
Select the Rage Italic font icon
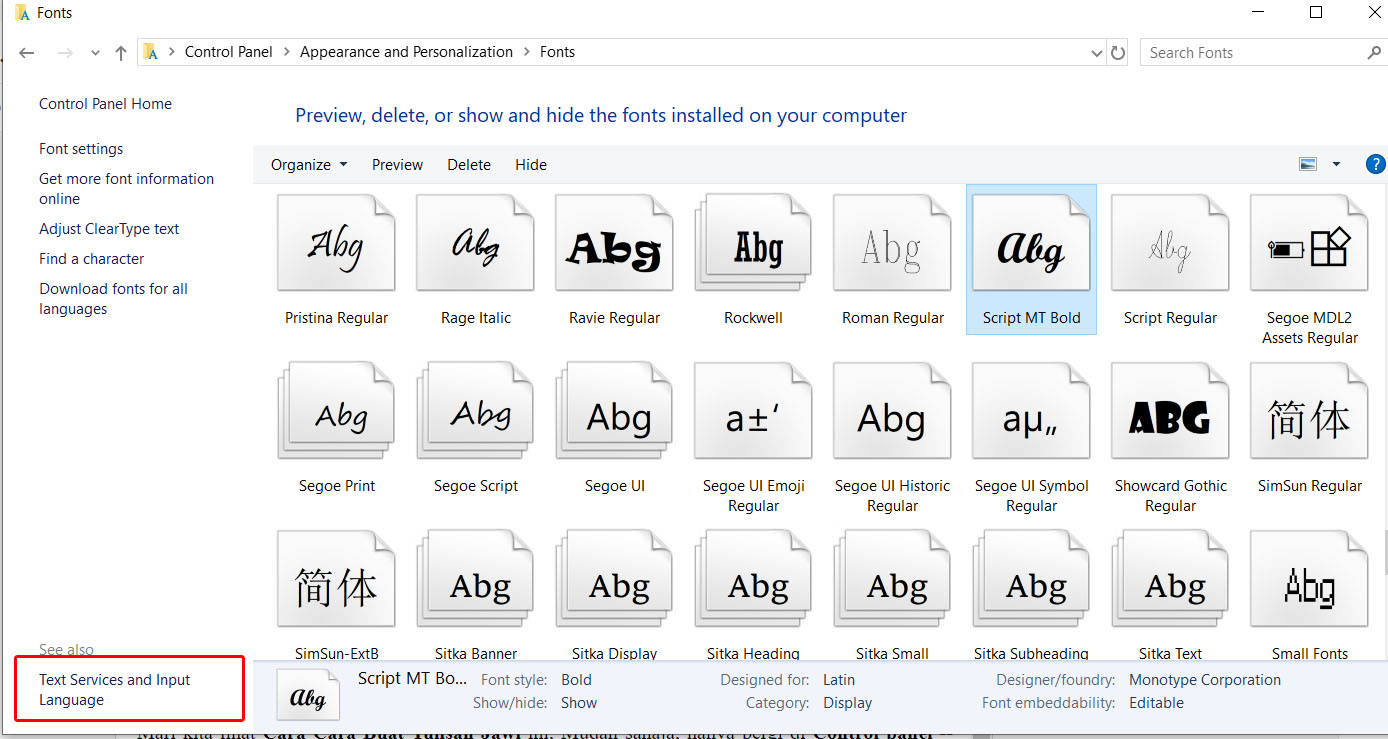(475, 243)
